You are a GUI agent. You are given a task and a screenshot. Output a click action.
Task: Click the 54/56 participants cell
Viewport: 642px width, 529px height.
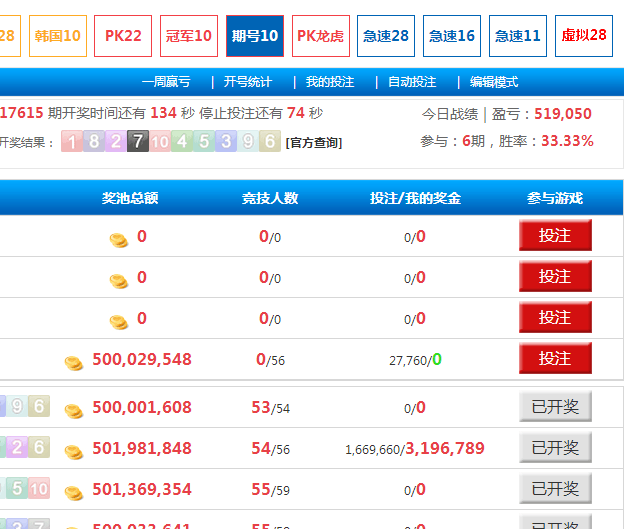point(271,449)
